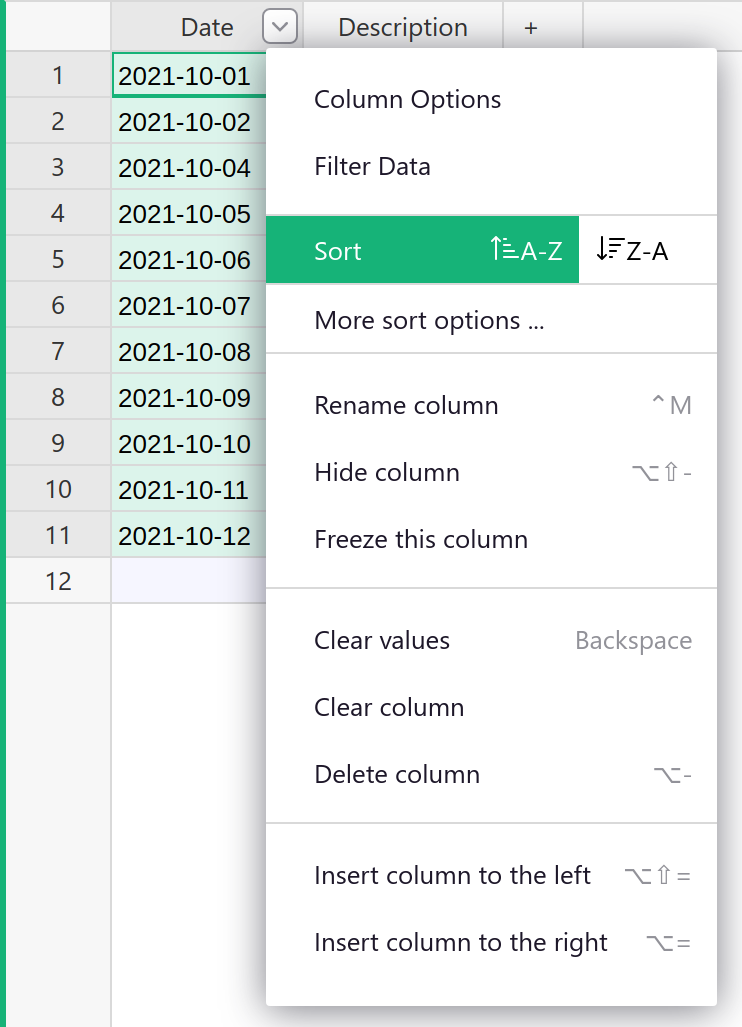Hide the Date column
Image resolution: width=742 pixels, height=1027 pixels.
[x=387, y=472]
